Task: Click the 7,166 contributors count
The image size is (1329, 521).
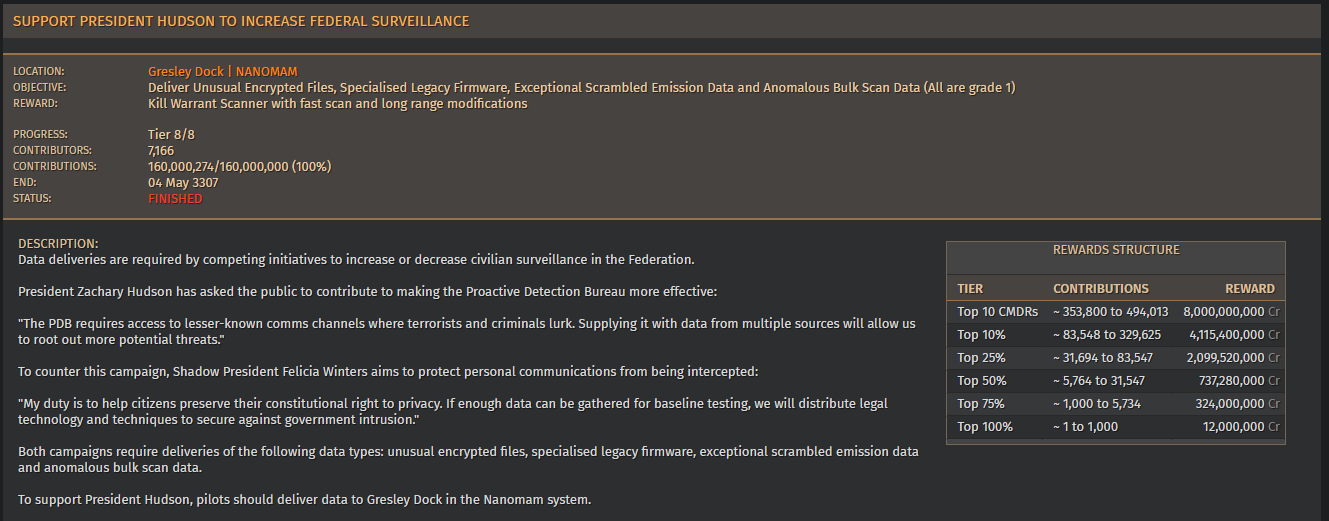Action: click(x=161, y=151)
